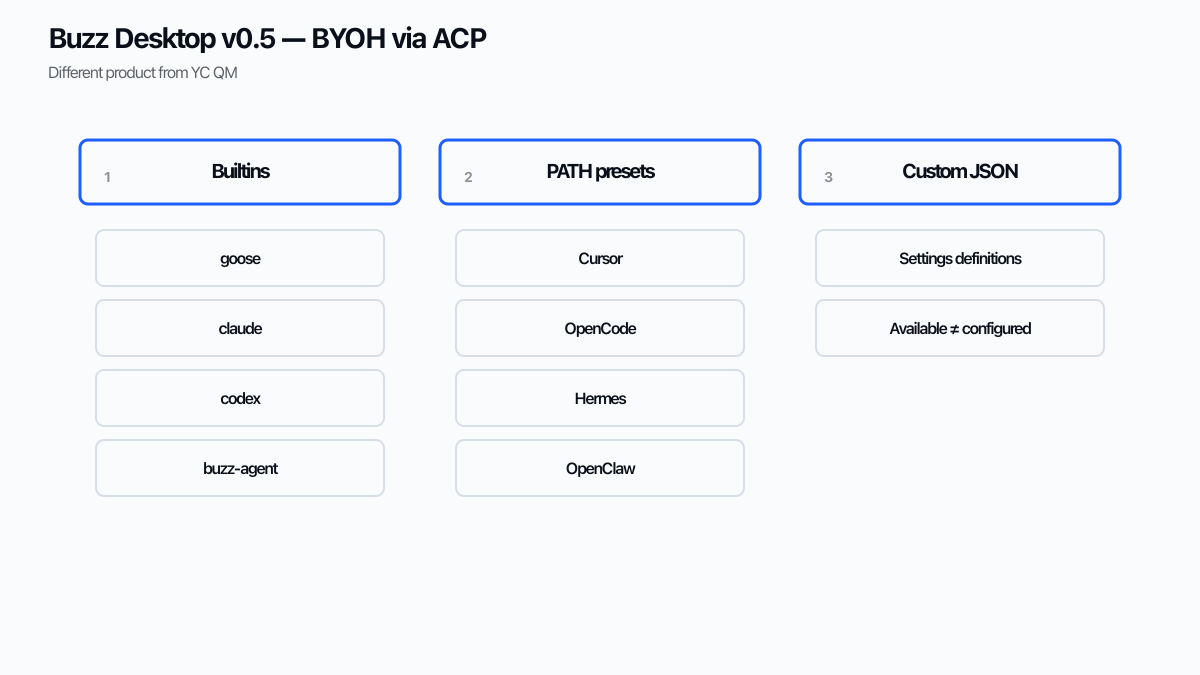The height and width of the screenshot is (675, 1200).
Task: Click number 3 on Custom JSON card
Action: coord(828,177)
